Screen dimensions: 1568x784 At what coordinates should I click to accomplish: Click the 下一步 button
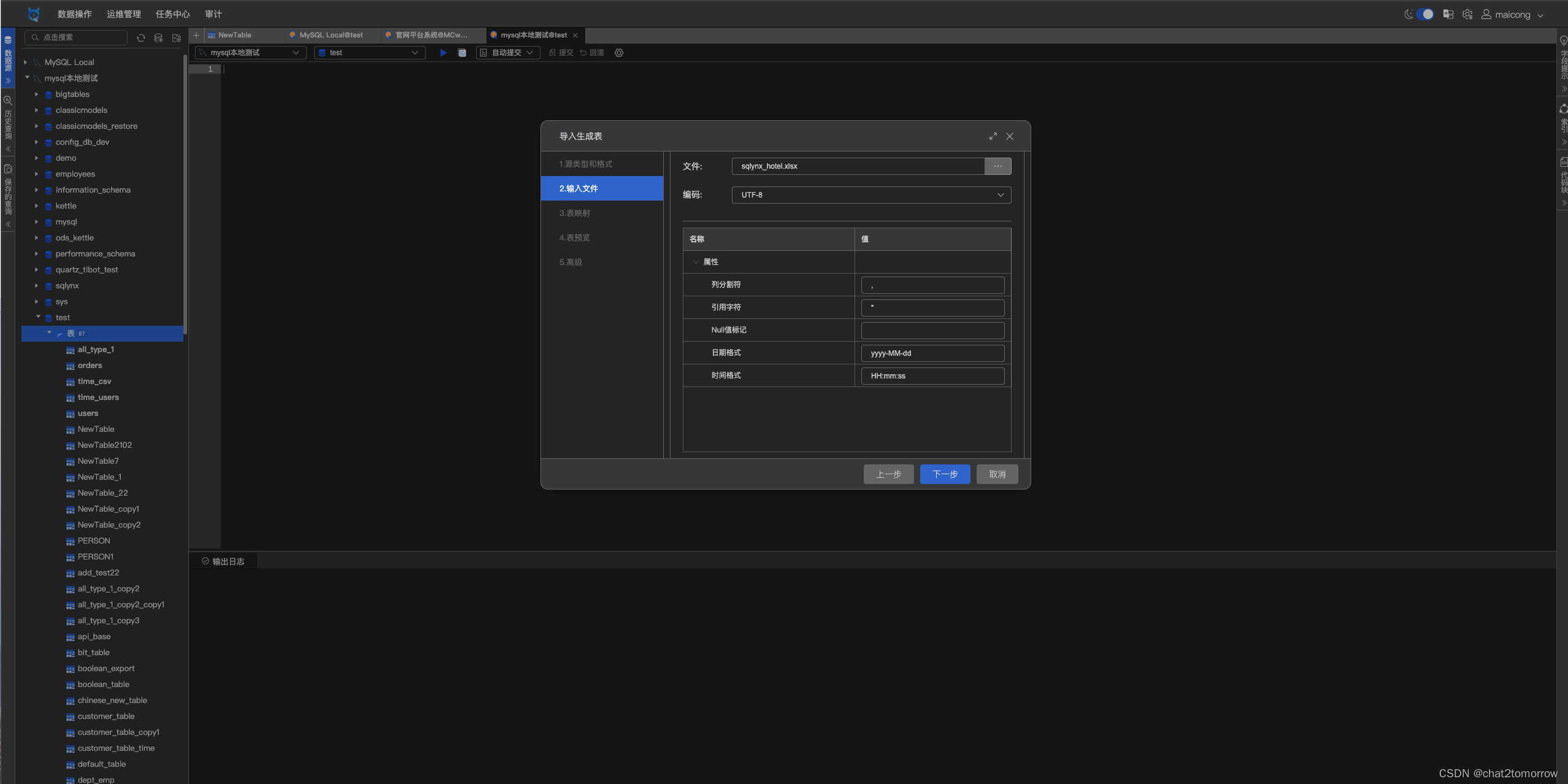(945, 474)
